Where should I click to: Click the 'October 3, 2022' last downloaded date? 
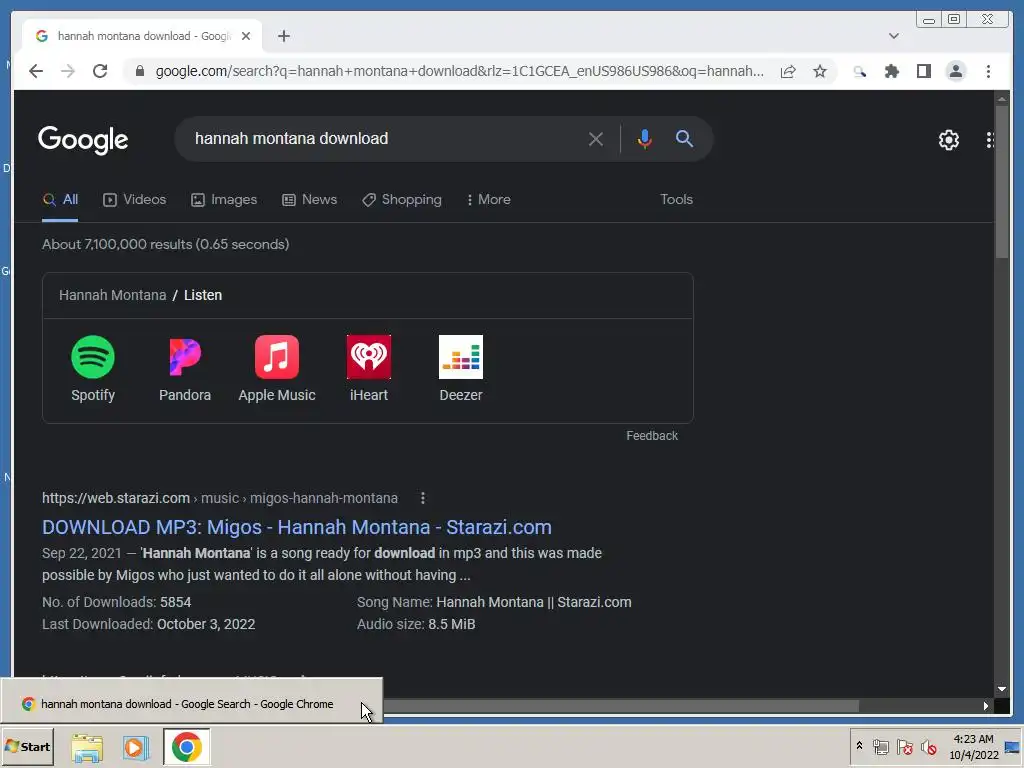point(206,624)
